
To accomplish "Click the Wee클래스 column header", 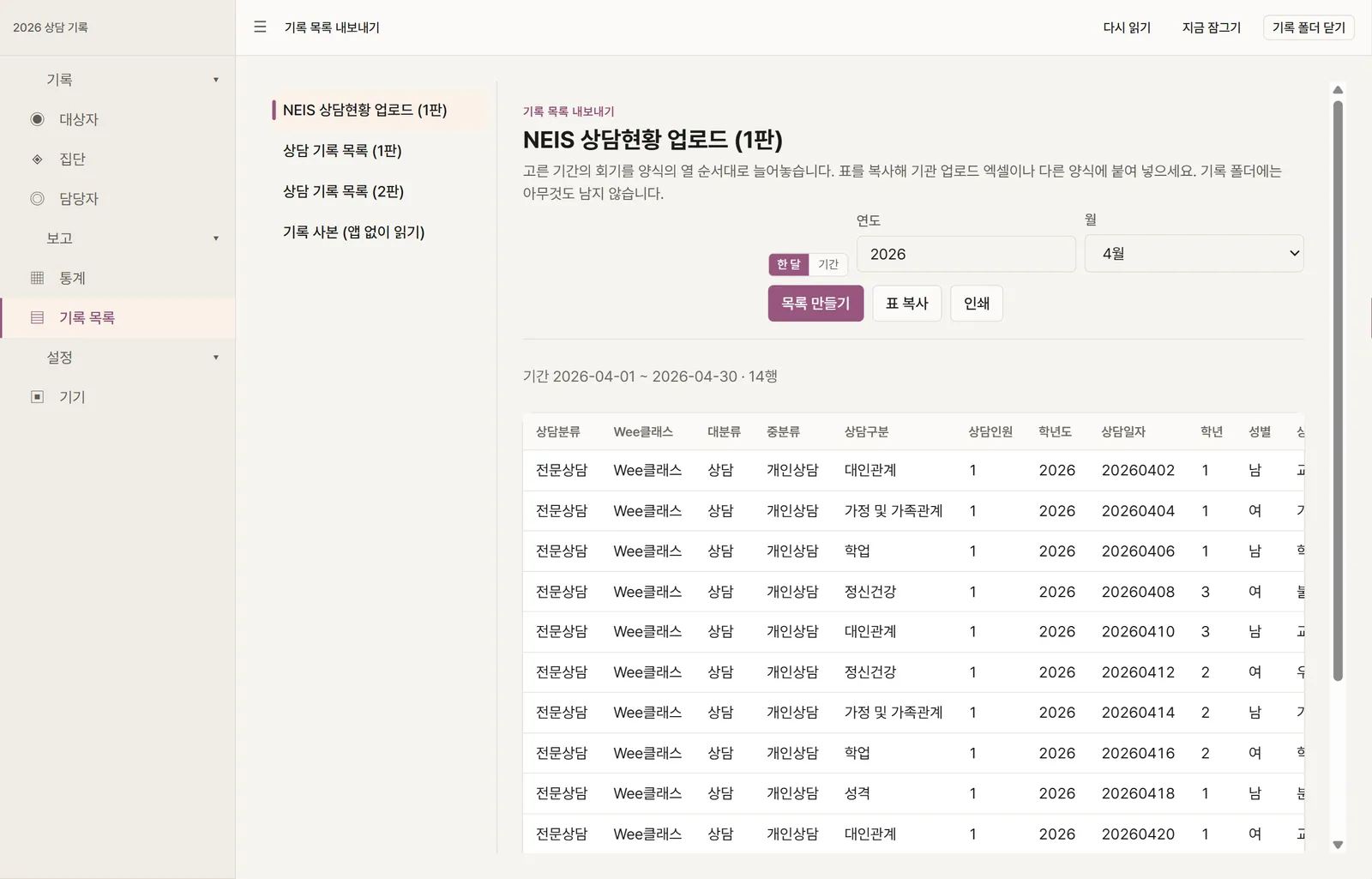I will tap(643, 431).
